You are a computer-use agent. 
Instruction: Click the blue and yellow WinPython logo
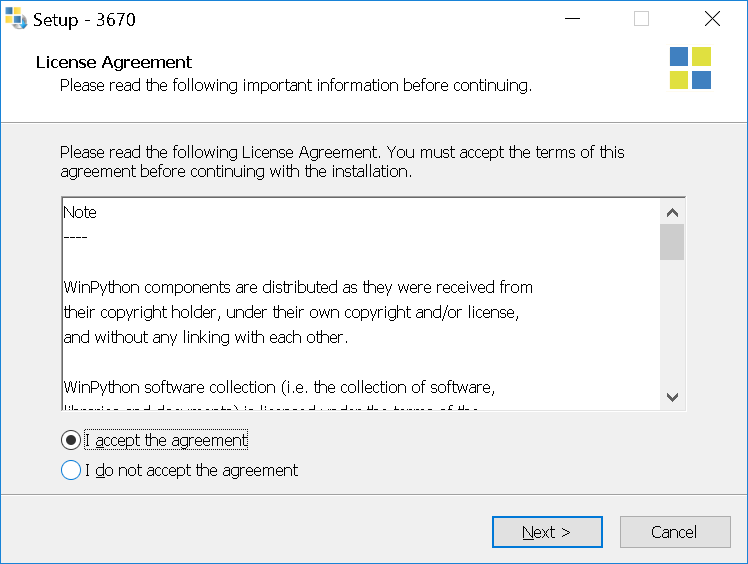pos(690,68)
